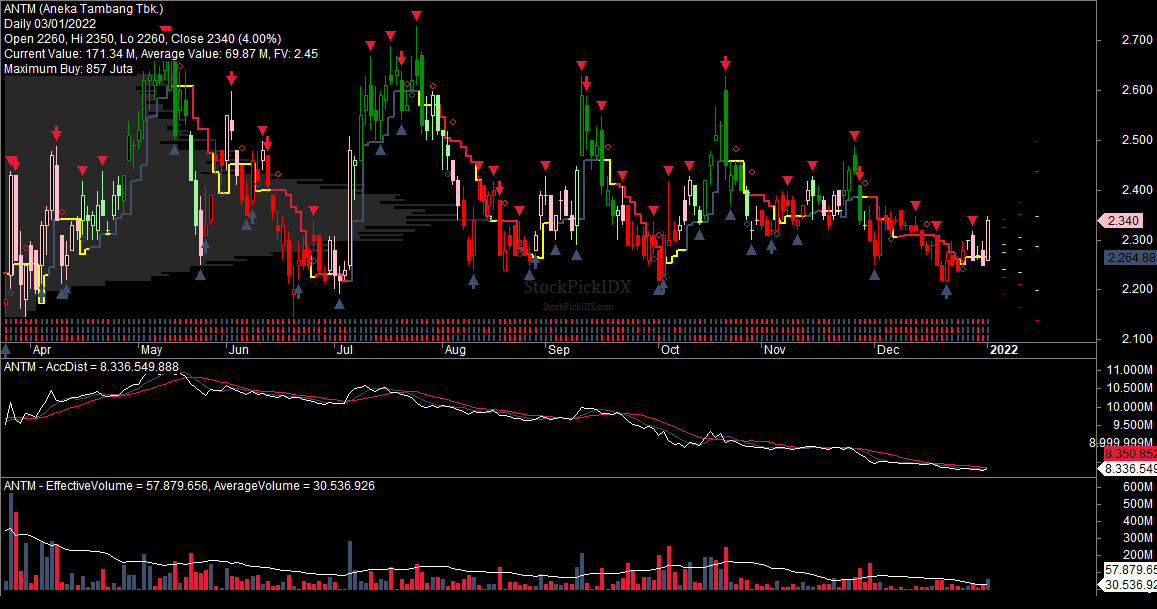Click the 200M volume axis label
The height and width of the screenshot is (609, 1157).
coord(1138,555)
